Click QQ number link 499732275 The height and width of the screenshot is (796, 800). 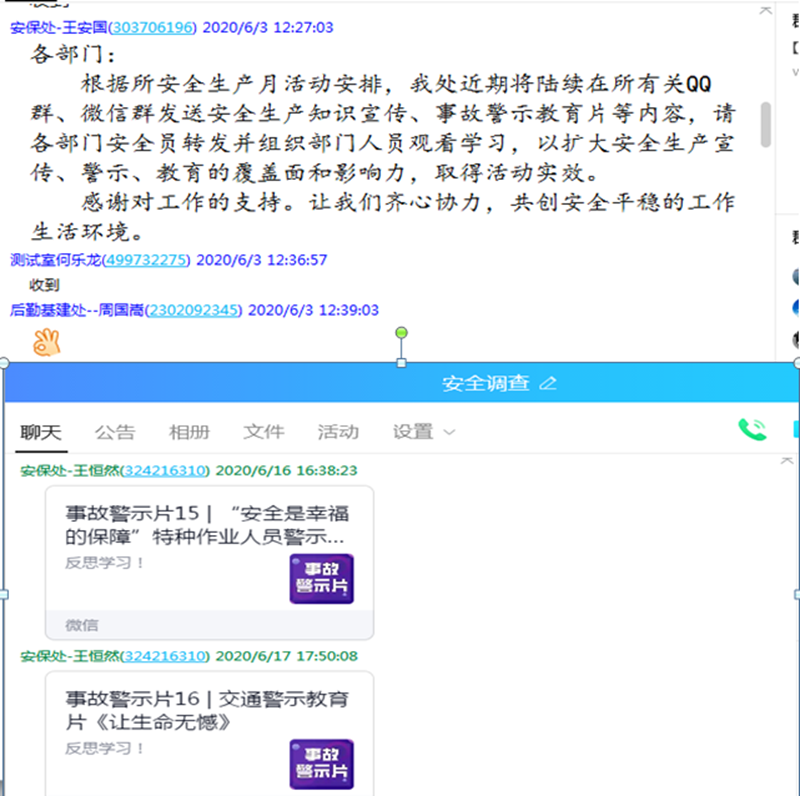tap(146, 260)
